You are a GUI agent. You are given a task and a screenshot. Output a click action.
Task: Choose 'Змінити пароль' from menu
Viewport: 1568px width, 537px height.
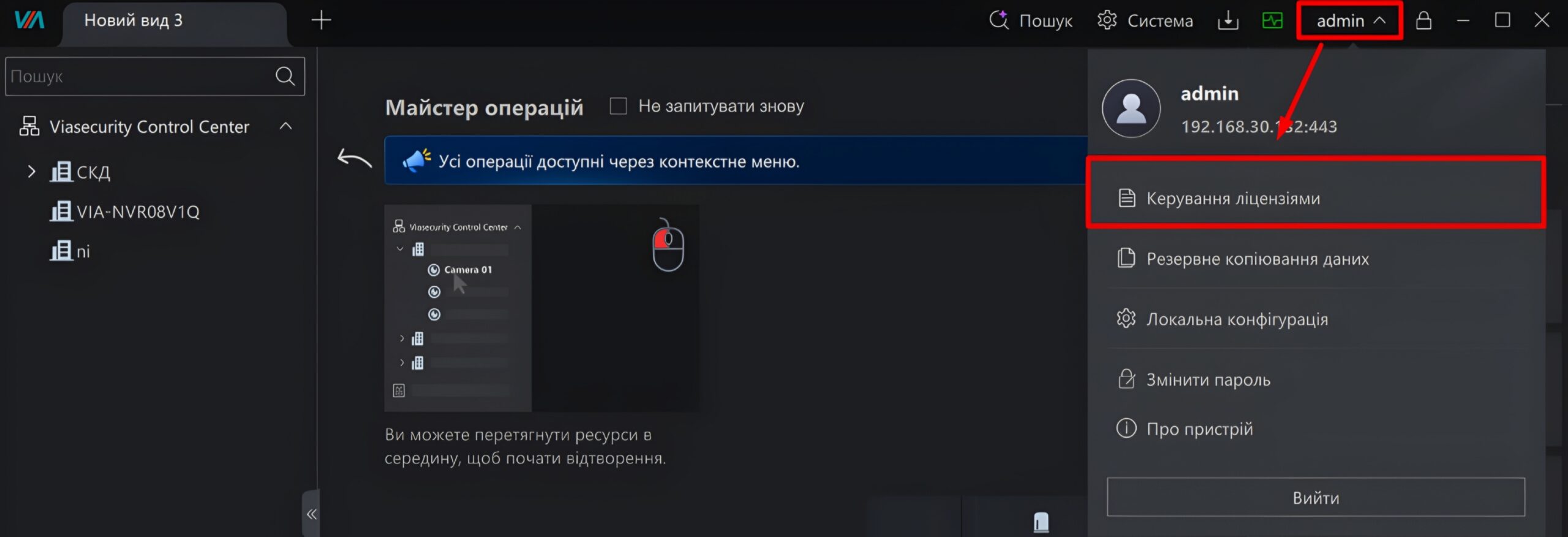(1316, 379)
